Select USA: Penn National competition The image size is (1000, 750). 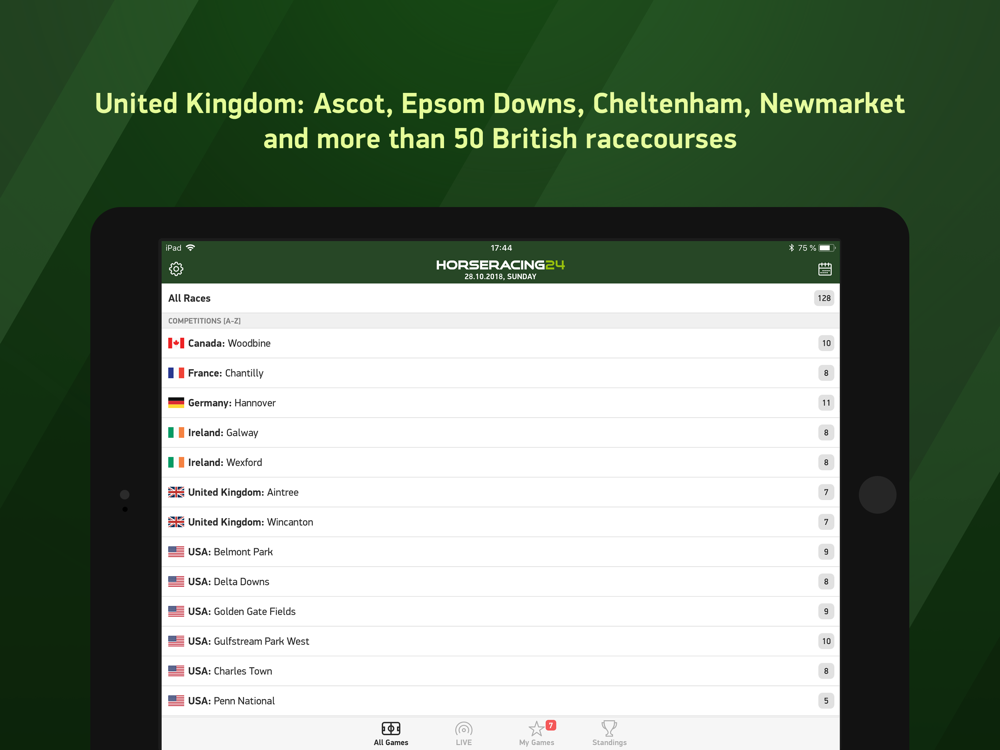[501, 701]
